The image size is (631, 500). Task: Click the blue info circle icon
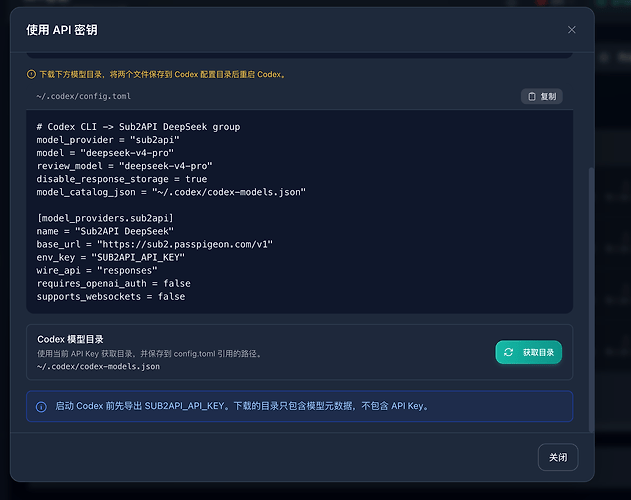41,407
